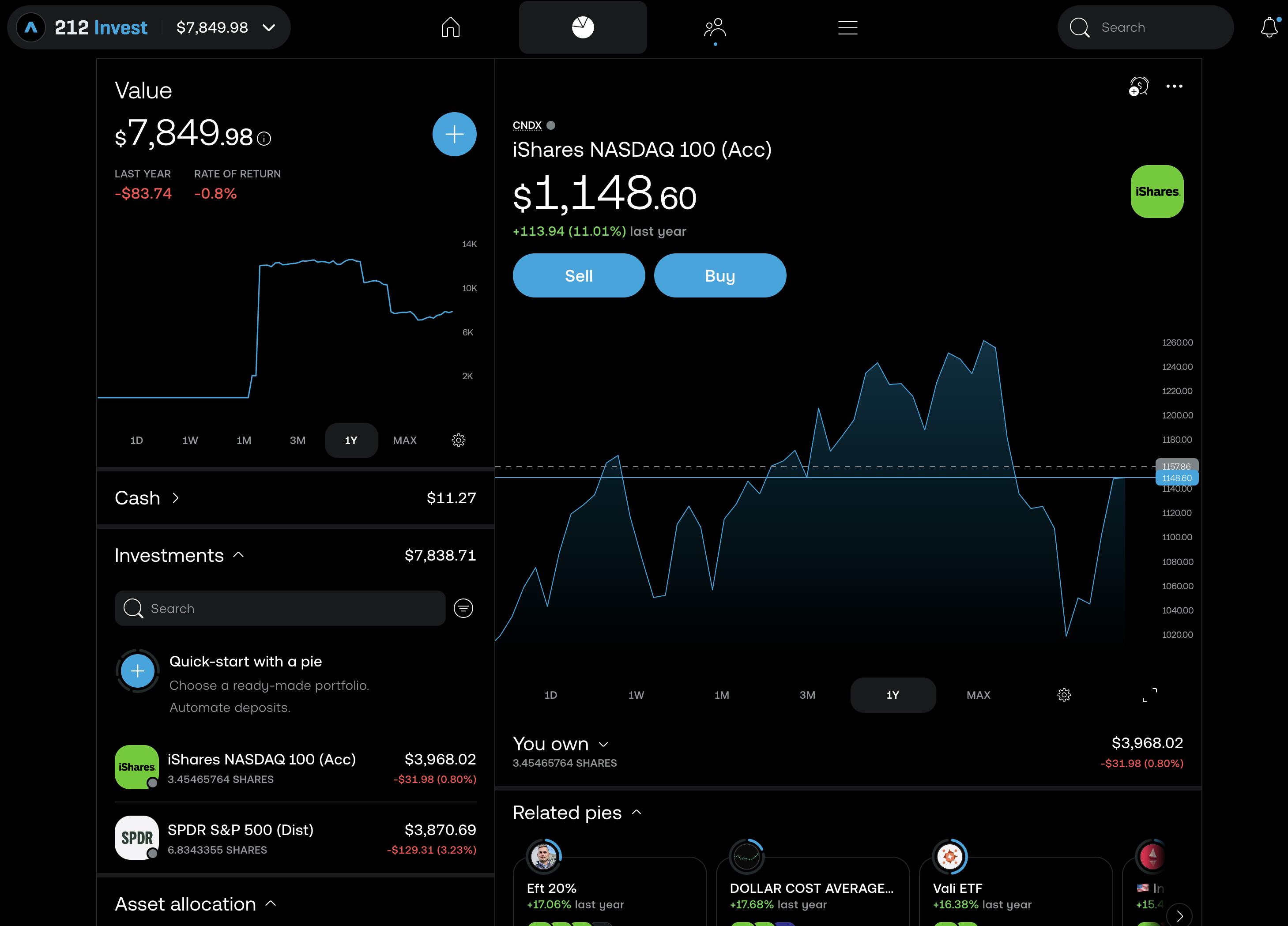
Task: Collapse the Investments section
Action: (239, 555)
